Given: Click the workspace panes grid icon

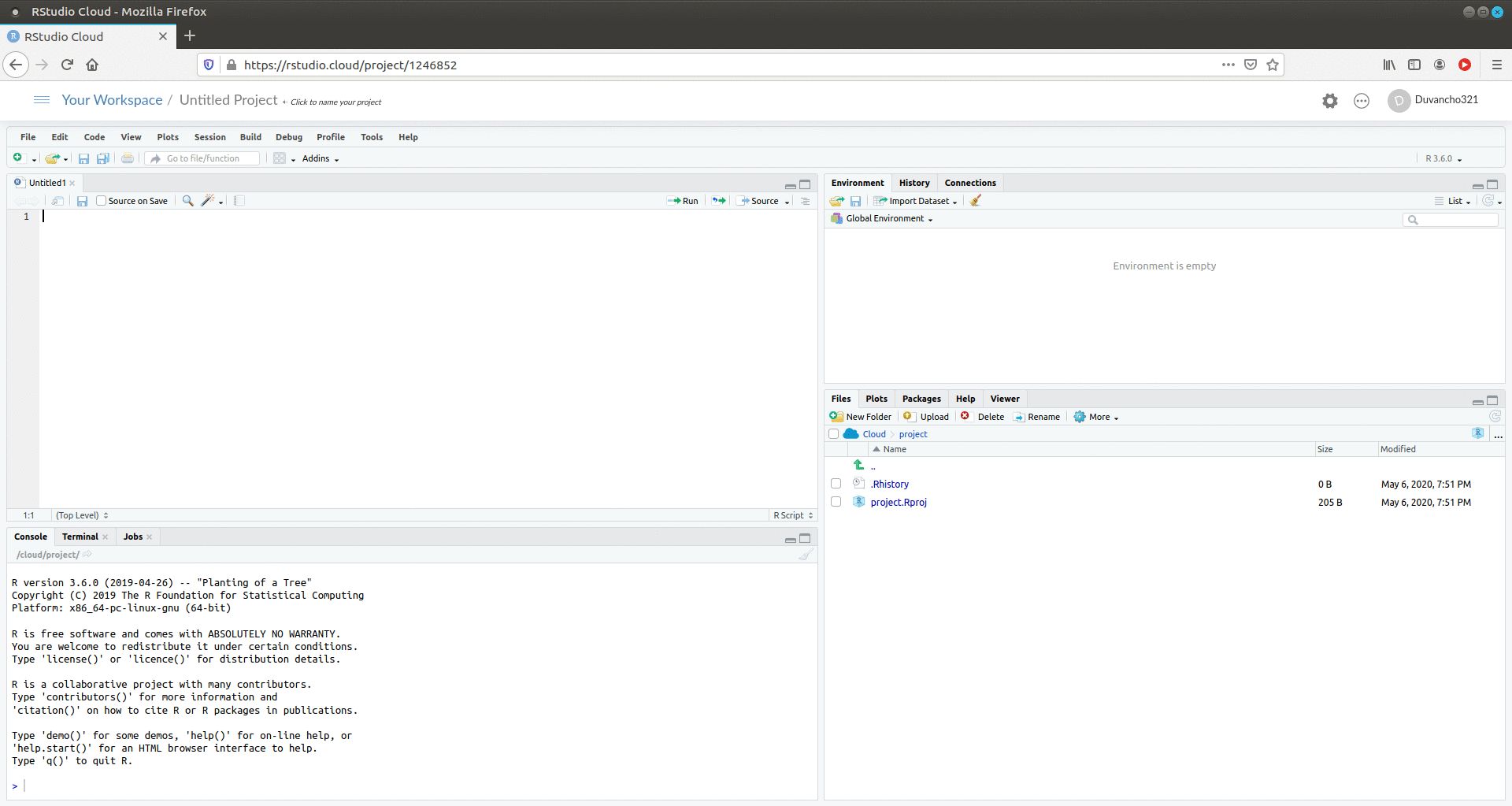Looking at the screenshot, I should 280,158.
